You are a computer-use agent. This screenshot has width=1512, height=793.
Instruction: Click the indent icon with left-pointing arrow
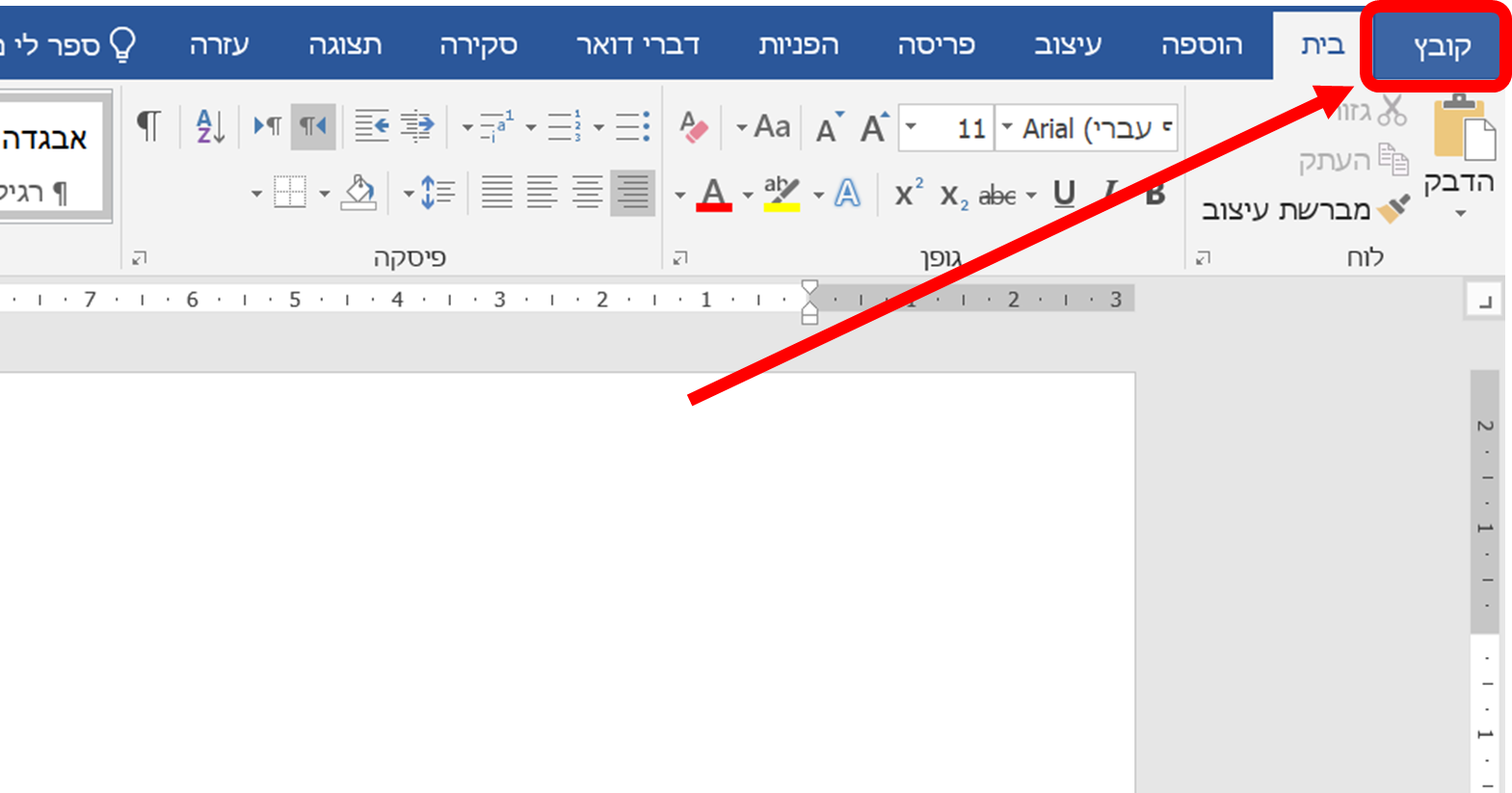pos(372,126)
